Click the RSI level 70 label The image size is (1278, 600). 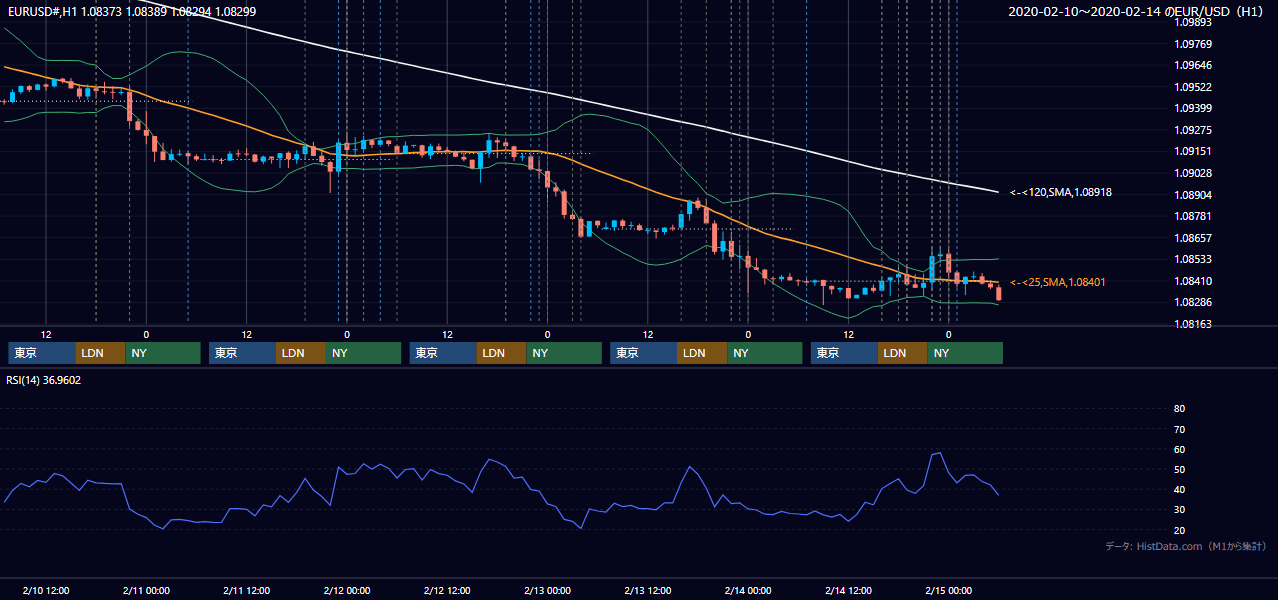tap(1179, 429)
